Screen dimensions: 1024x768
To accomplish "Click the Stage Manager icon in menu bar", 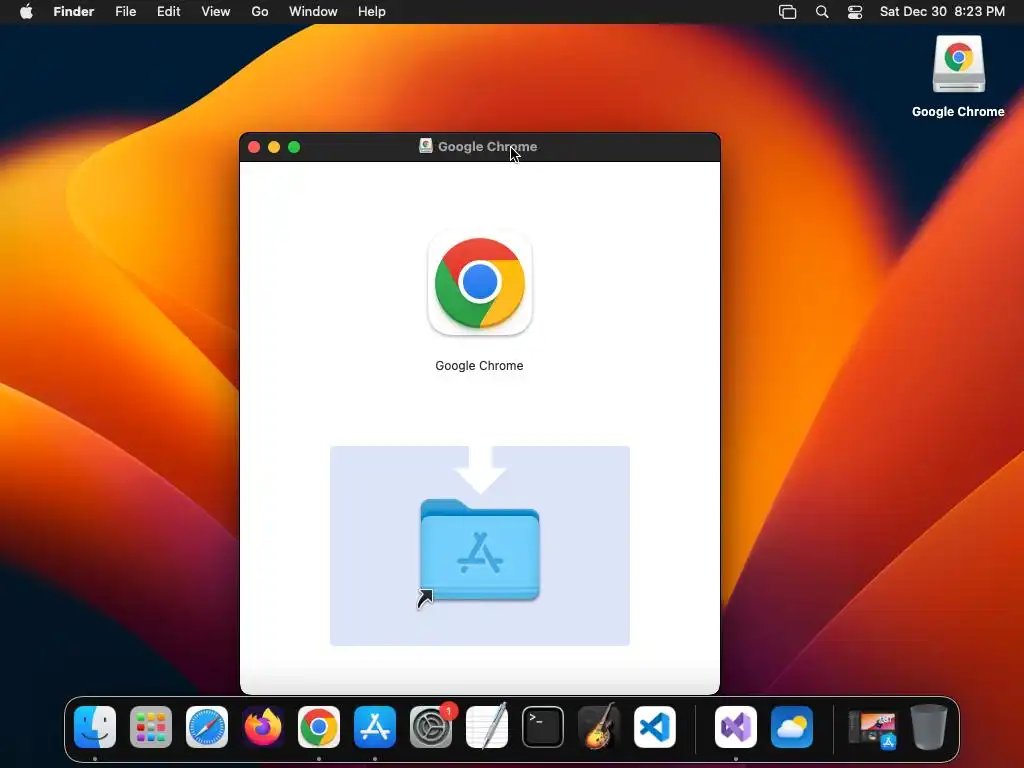I will 788,12.
